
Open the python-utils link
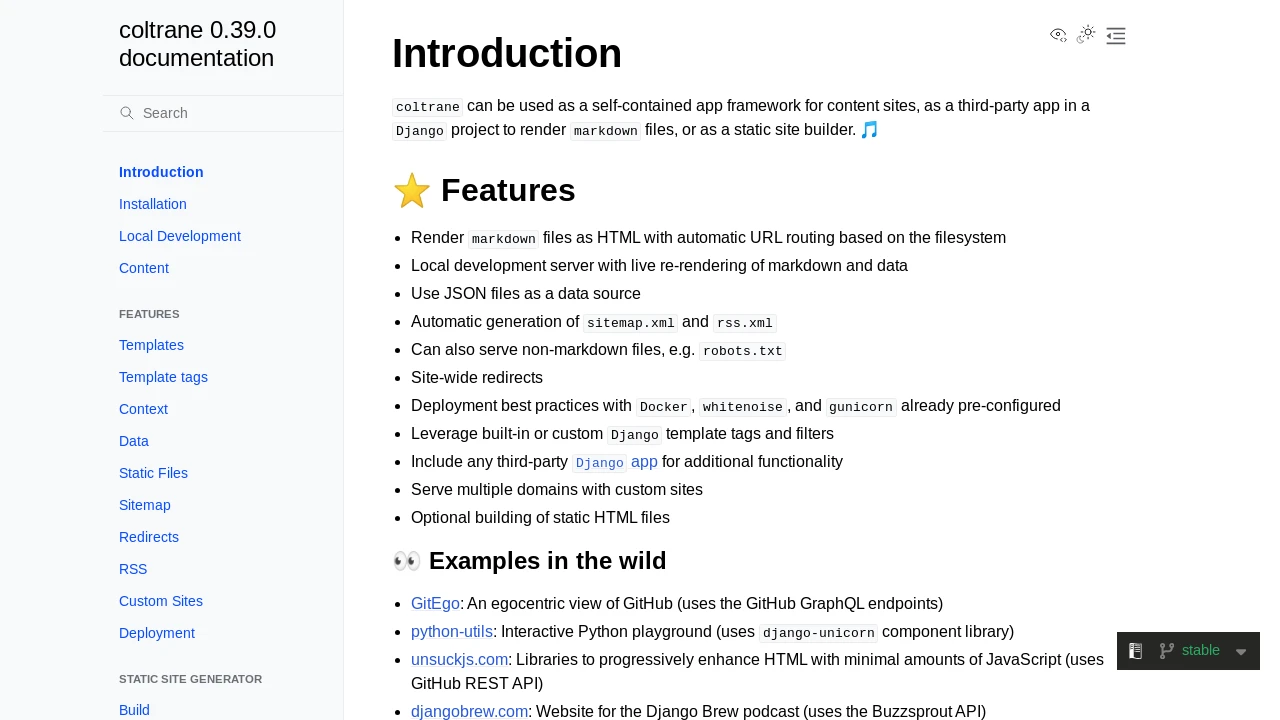click(x=452, y=632)
